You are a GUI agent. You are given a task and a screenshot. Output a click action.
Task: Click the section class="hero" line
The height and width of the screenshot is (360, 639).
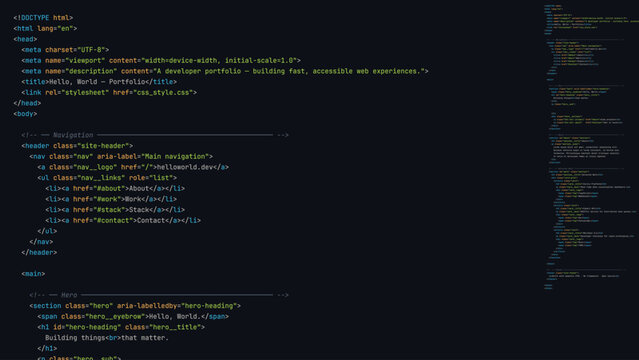(135, 306)
